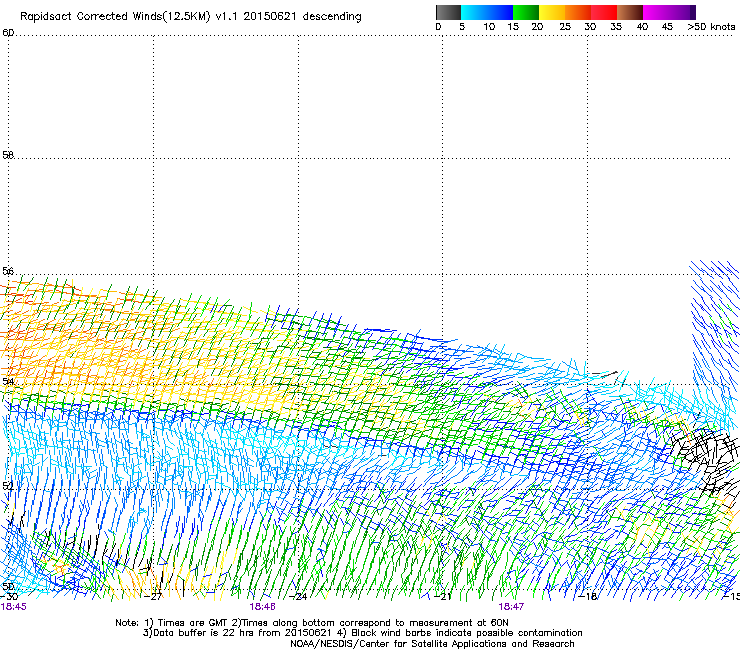The width and height of the screenshot is (740, 650).
Task: Click the 18:45 time marker
Action: (13, 607)
